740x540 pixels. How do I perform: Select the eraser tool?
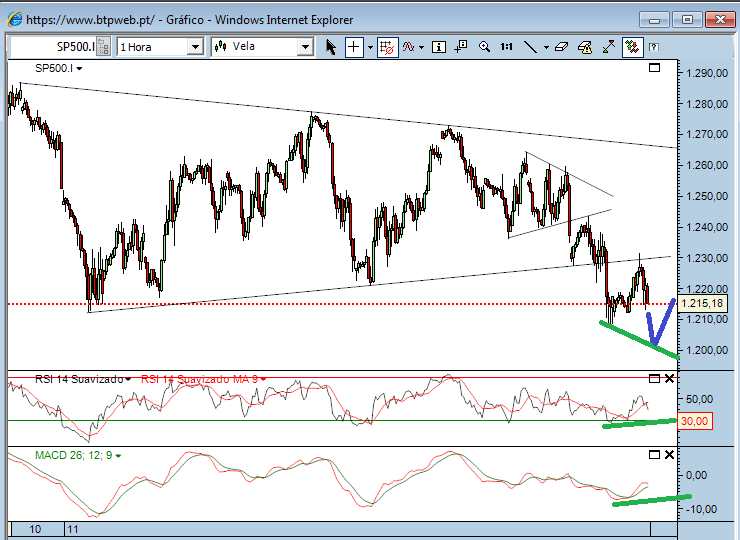561,47
